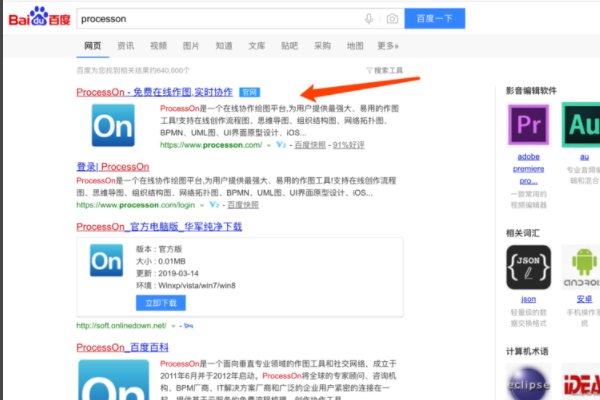Click the 百度一下 search button

click(x=435, y=18)
